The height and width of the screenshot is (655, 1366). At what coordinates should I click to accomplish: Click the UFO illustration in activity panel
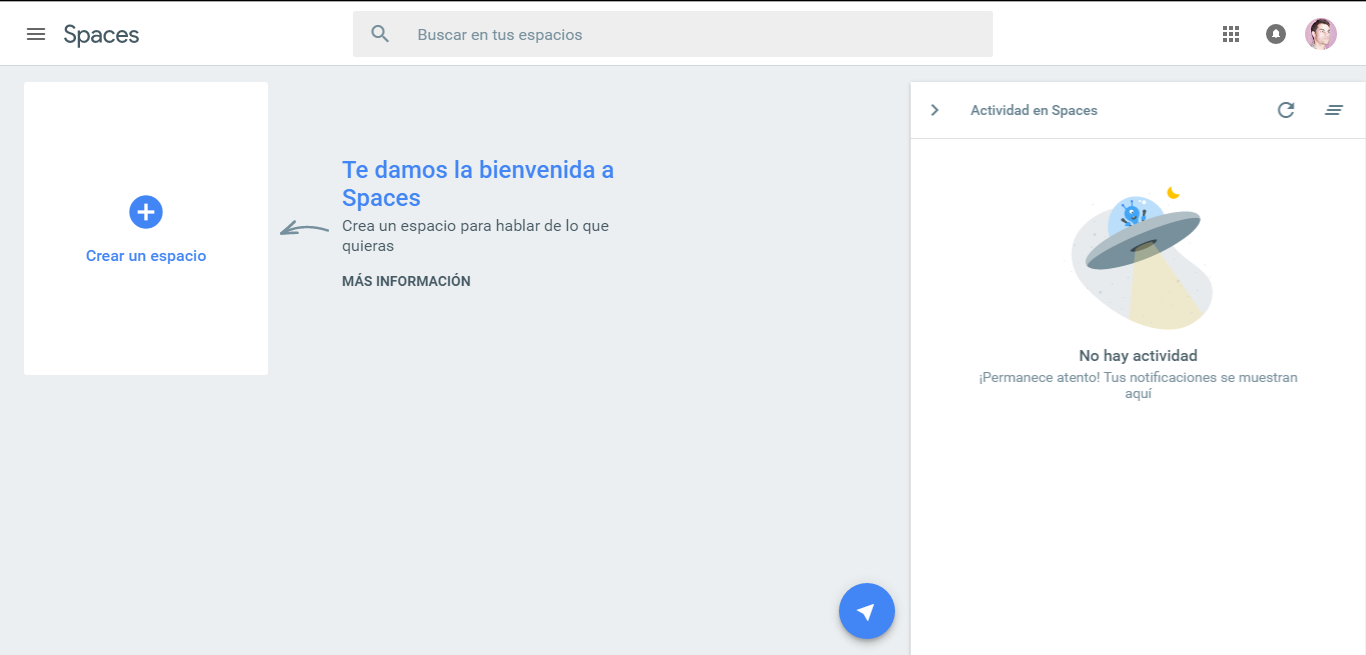coord(1141,258)
